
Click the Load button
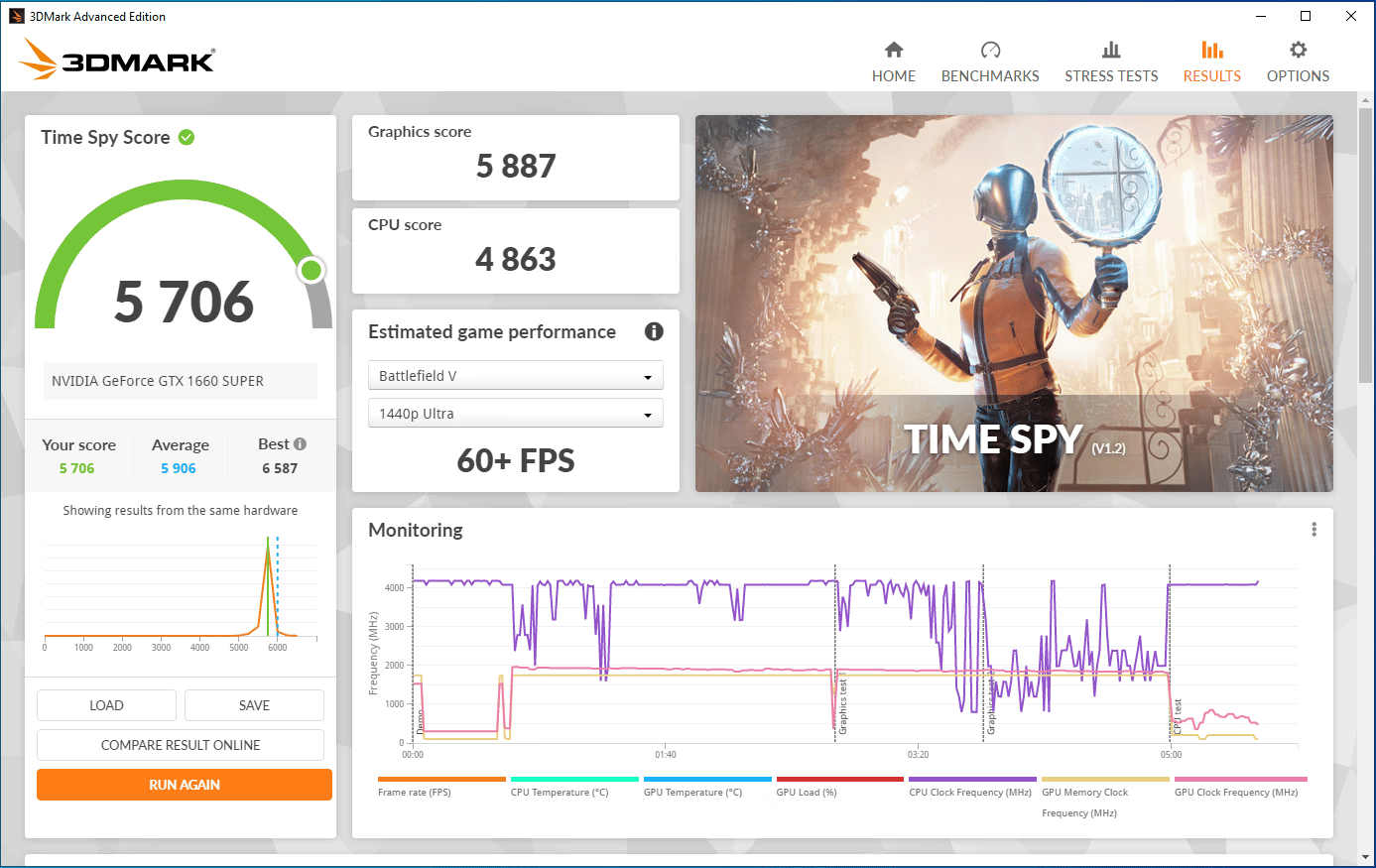tap(106, 705)
